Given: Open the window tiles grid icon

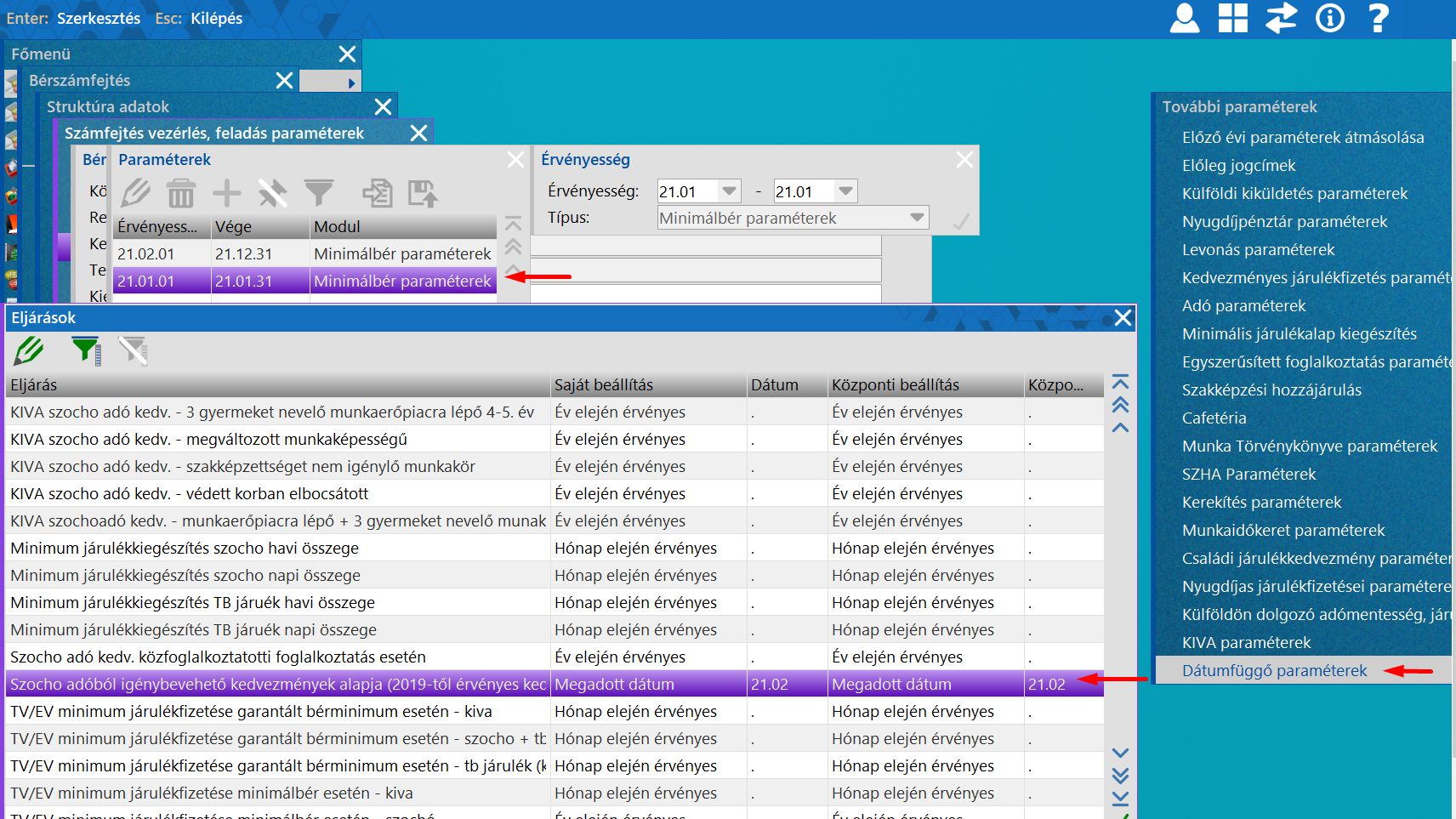Looking at the screenshot, I should [x=1232, y=18].
